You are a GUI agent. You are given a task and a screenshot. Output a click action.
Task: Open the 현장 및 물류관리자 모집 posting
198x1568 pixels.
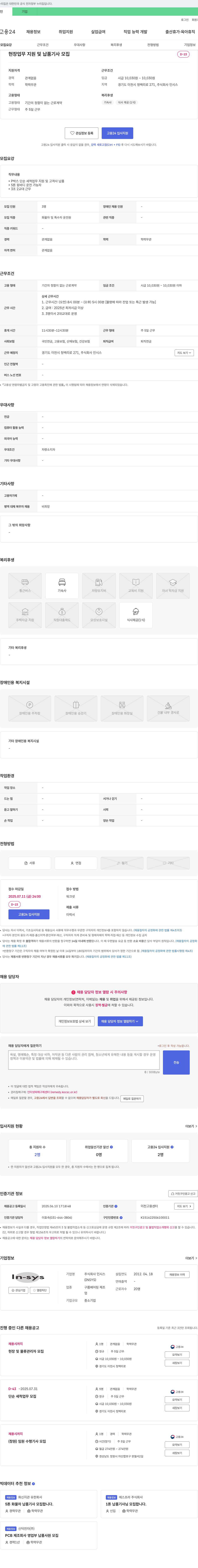pos(26,1351)
